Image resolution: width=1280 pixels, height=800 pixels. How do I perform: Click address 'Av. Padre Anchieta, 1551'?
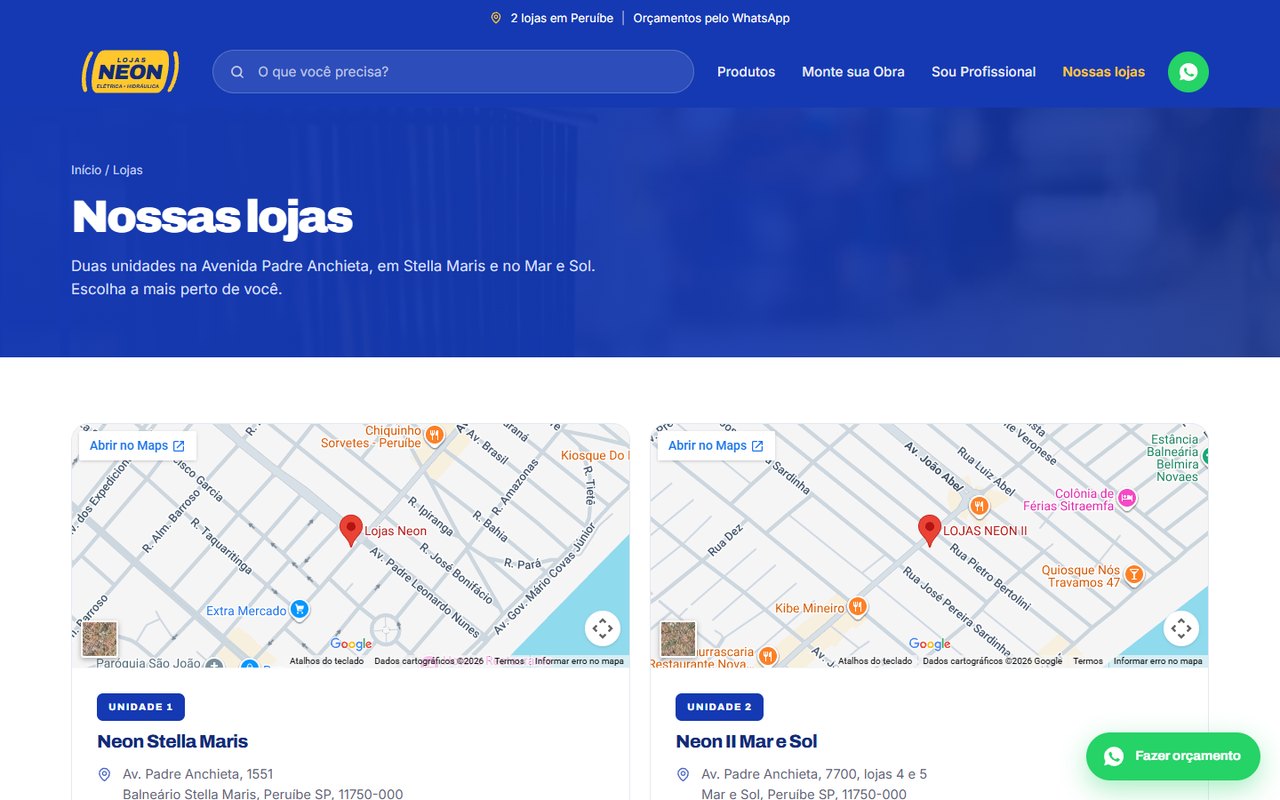tap(198, 774)
